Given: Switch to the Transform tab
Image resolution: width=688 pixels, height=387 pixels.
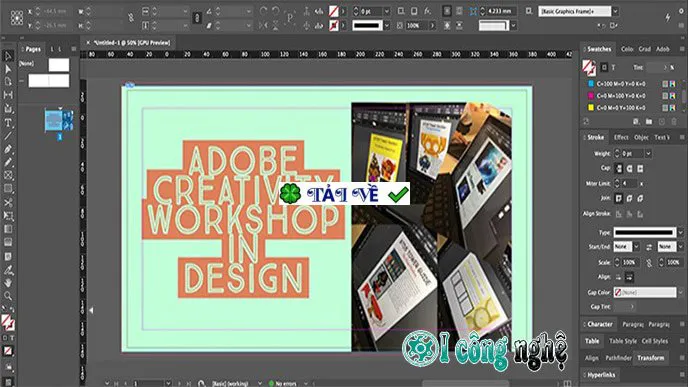Looking at the screenshot, I should 651,358.
